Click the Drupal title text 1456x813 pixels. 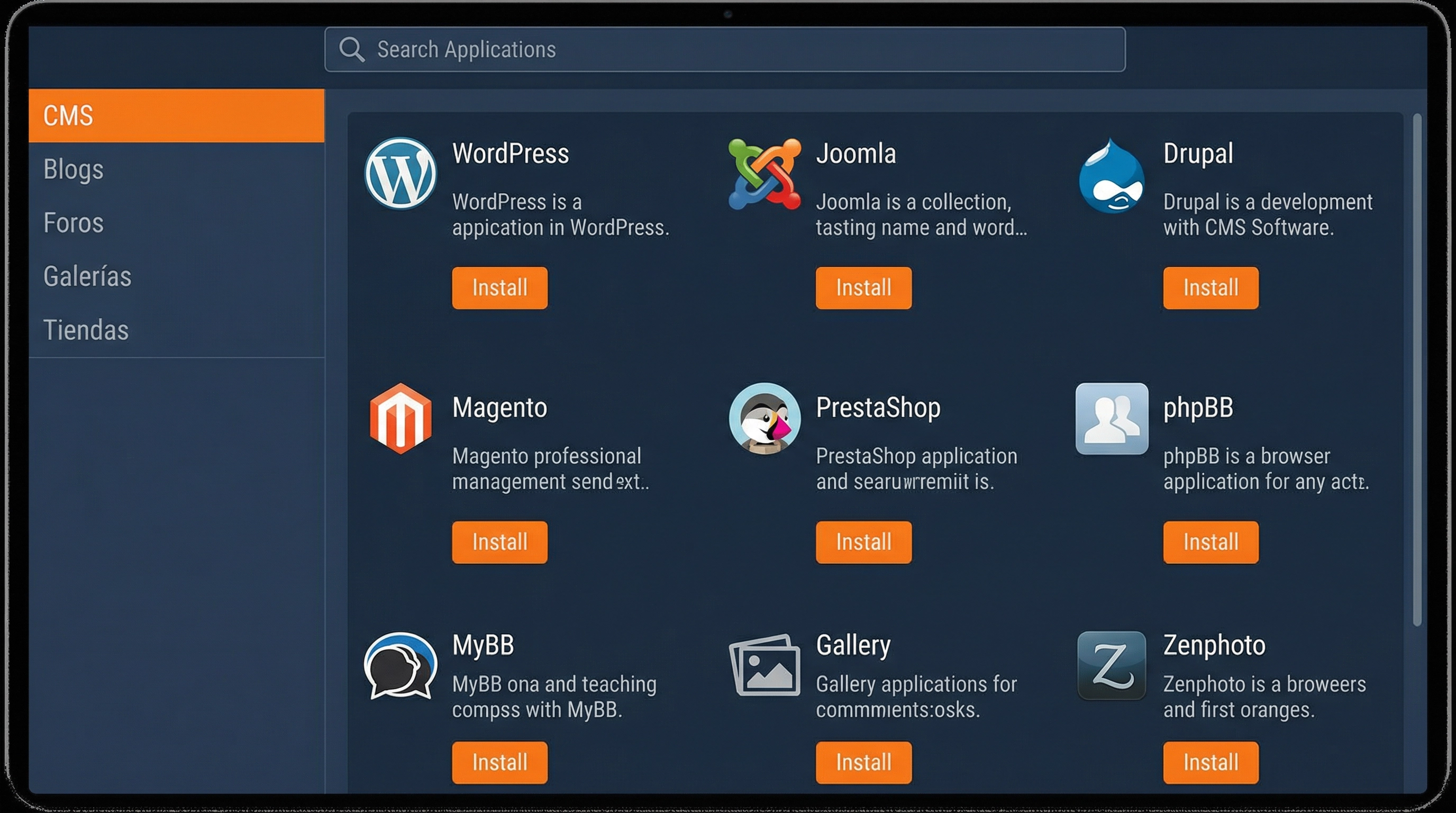1198,155
